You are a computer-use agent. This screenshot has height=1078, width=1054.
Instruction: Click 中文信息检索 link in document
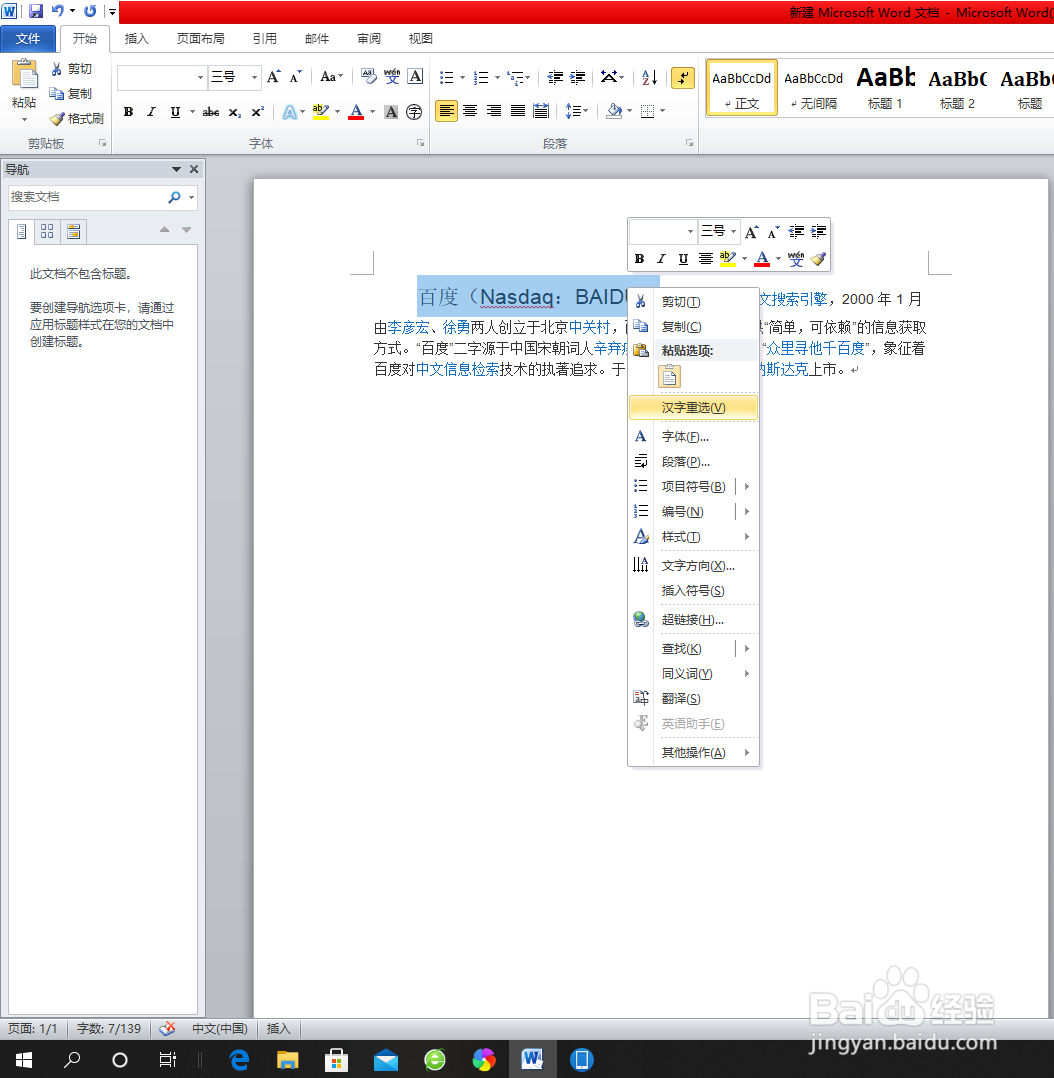coord(458,369)
